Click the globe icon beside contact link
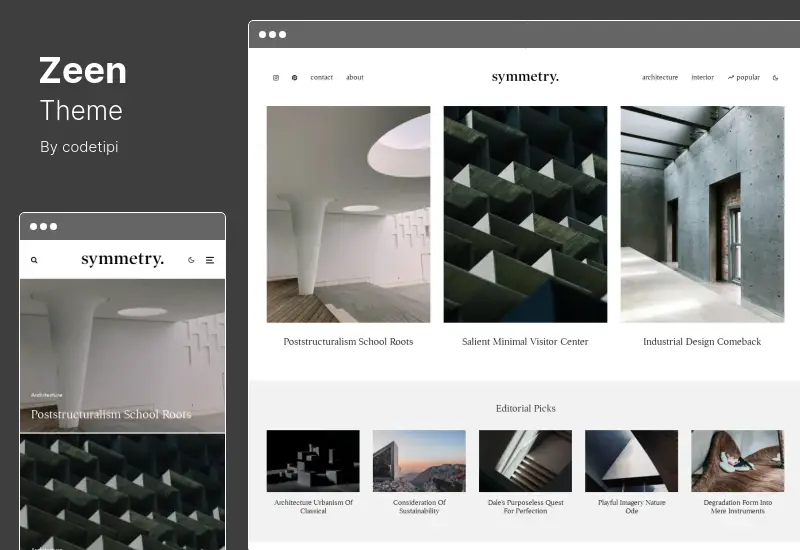The width and height of the screenshot is (800, 550). click(x=294, y=78)
